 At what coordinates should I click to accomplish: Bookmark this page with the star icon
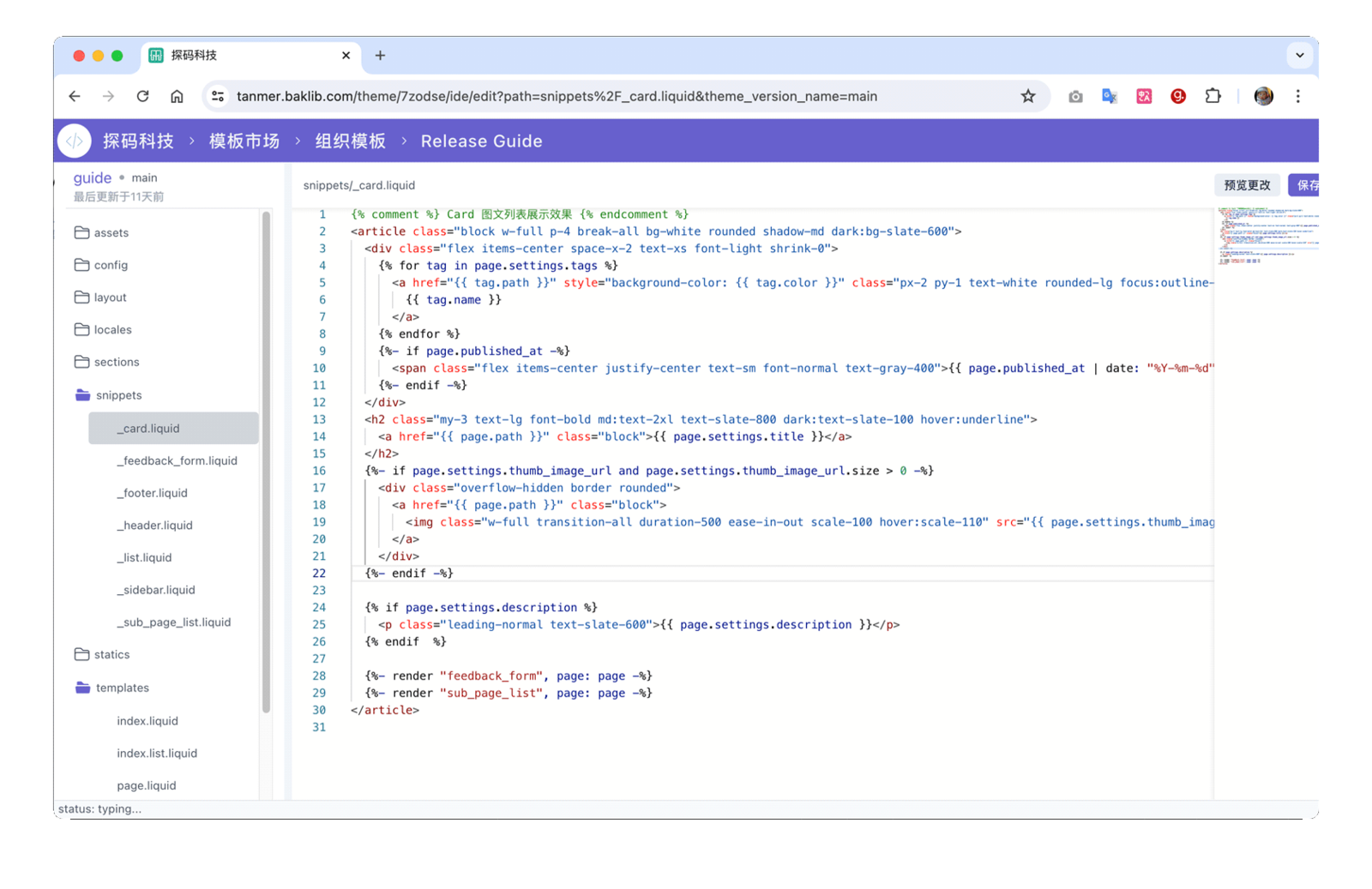coord(1027,96)
